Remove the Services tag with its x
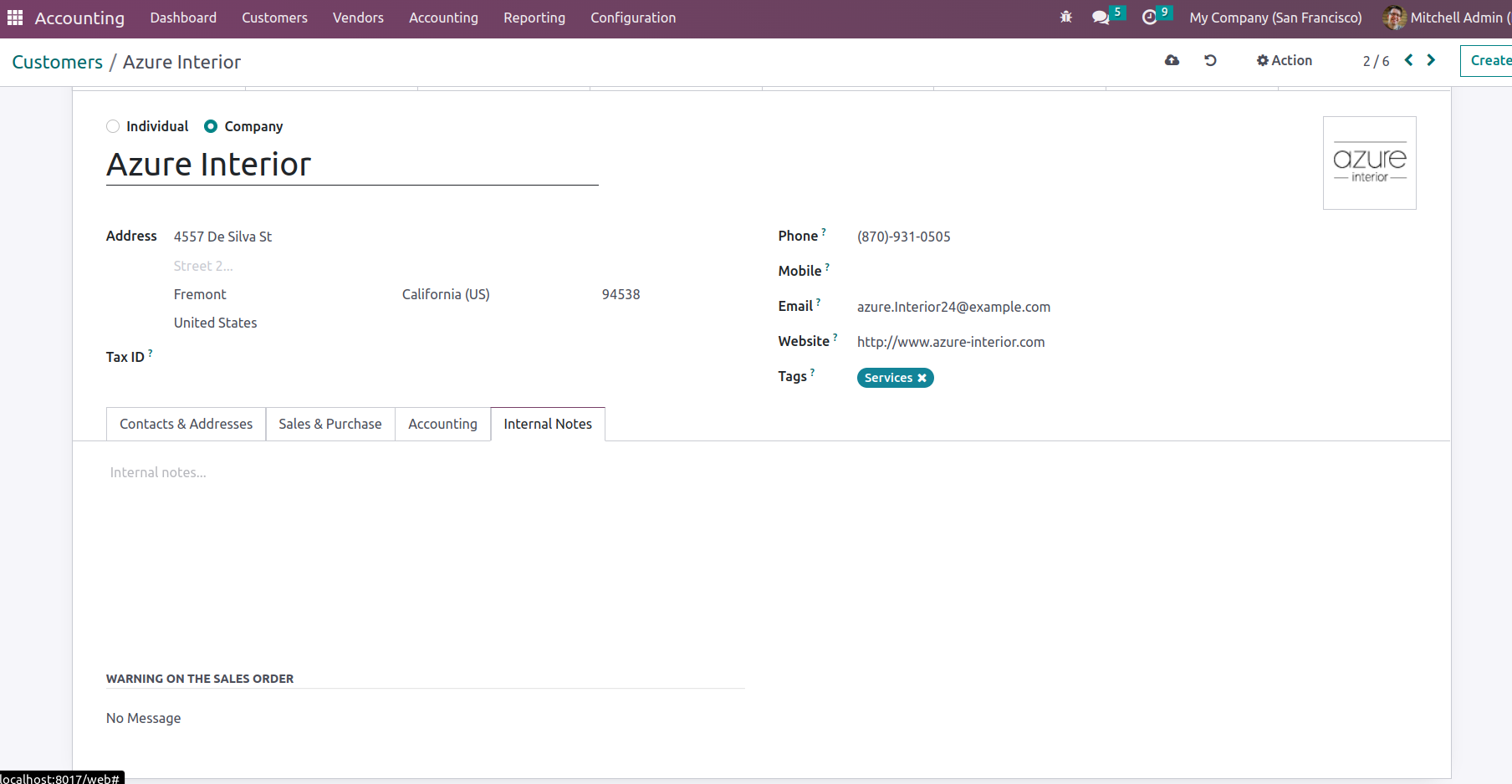 (922, 378)
